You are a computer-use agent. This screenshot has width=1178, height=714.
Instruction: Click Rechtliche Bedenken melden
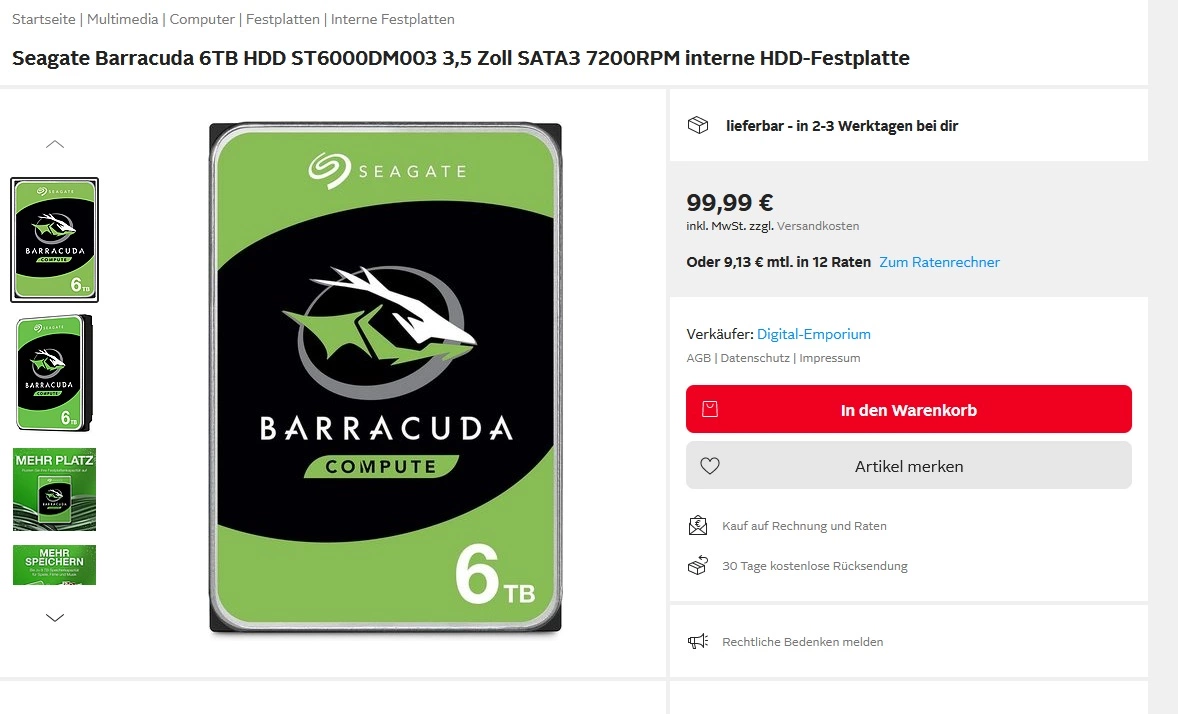(x=802, y=642)
